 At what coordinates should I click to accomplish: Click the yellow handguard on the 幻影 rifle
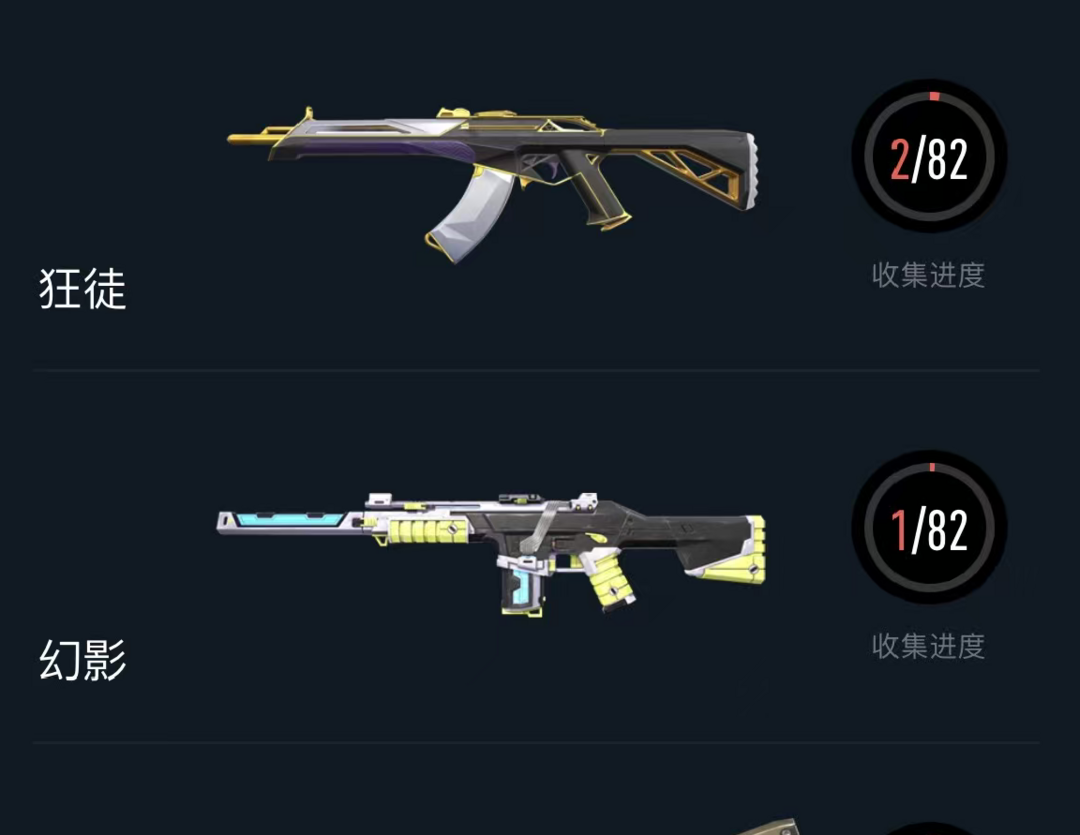[x=428, y=531]
